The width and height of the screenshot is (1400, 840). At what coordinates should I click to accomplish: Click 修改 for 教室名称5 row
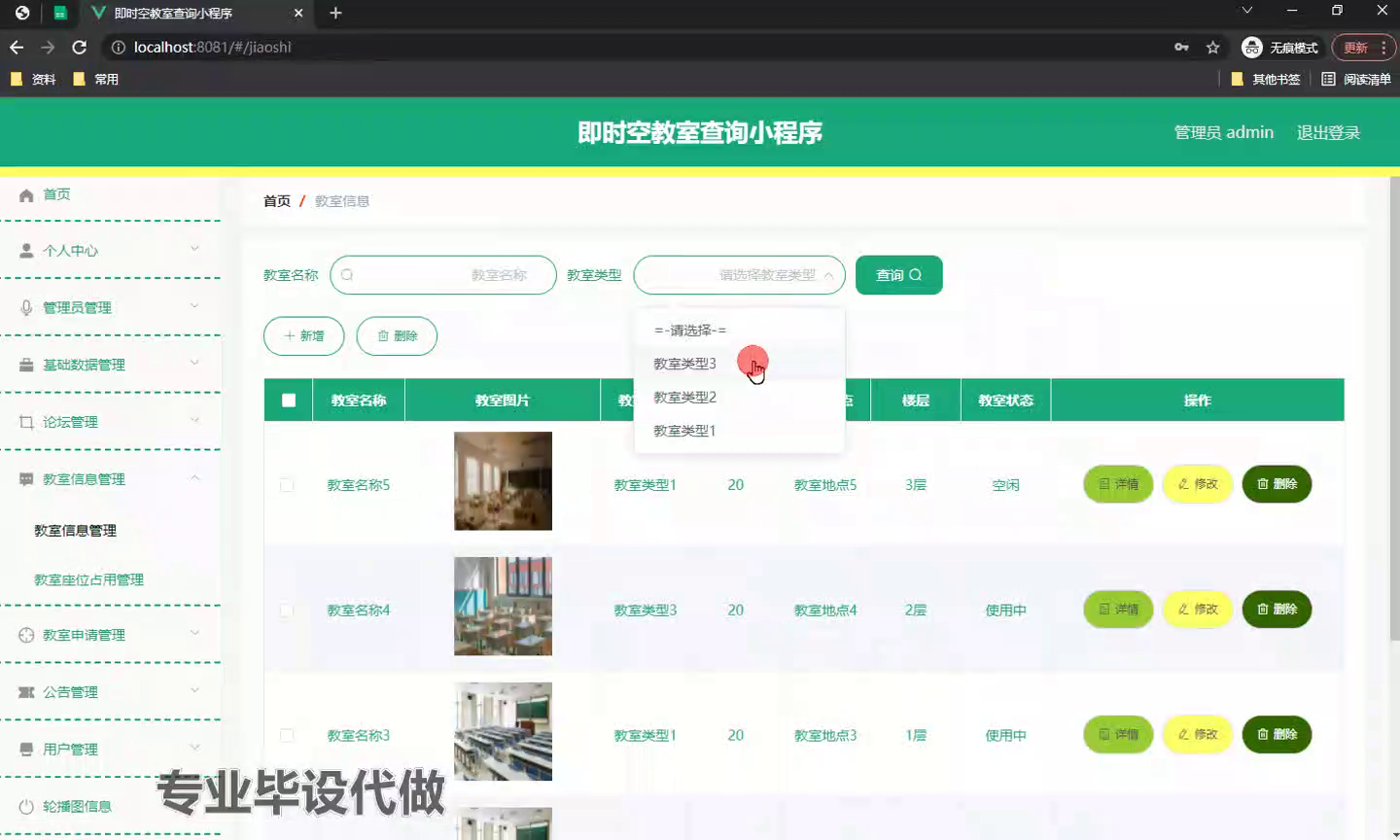point(1198,484)
